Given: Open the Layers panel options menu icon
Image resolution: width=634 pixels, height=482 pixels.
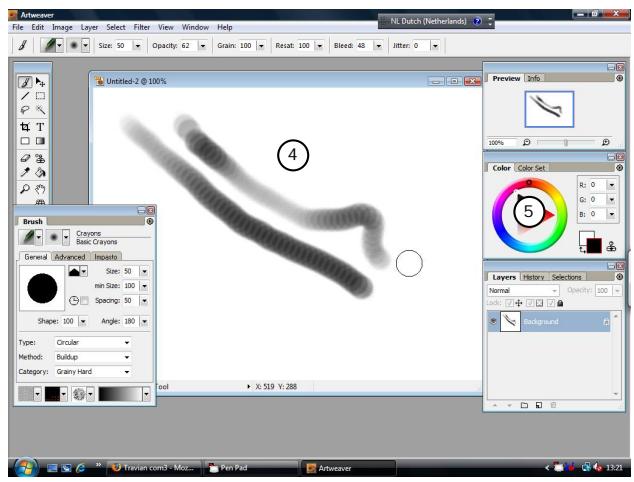Looking at the screenshot, I should pyautogui.click(x=619, y=277).
